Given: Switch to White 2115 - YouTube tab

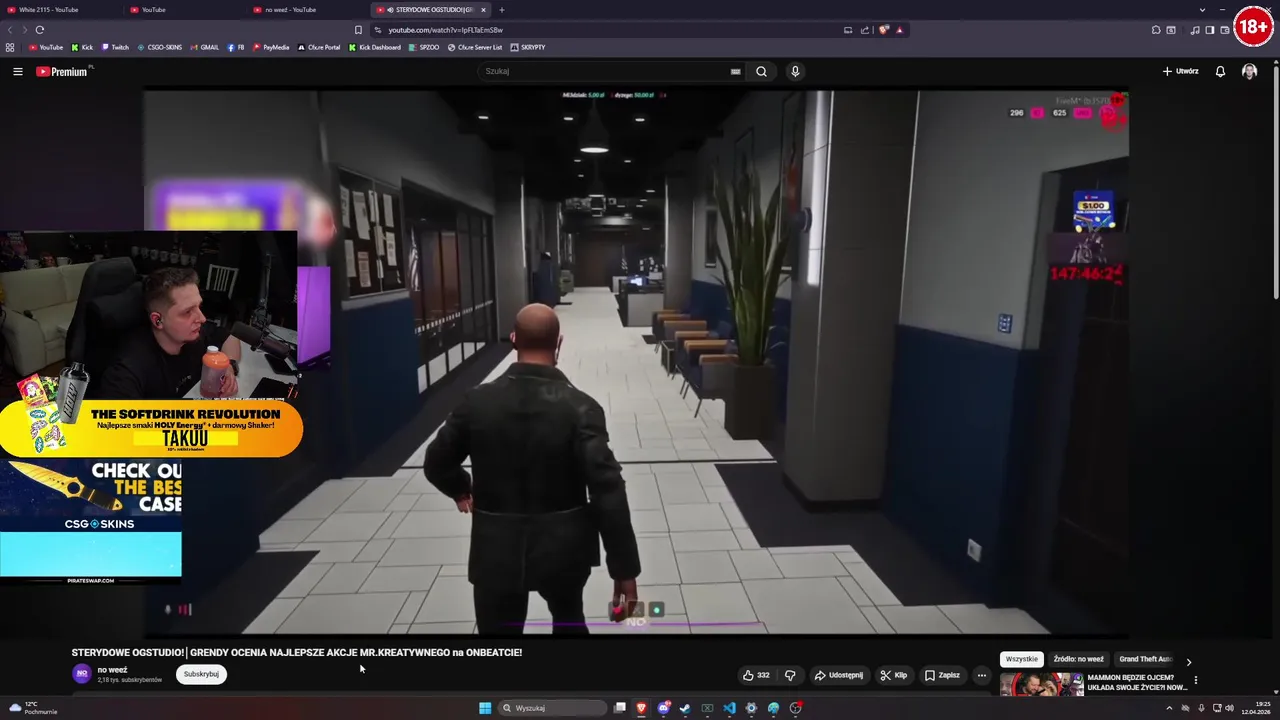Looking at the screenshot, I should point(62,10).
